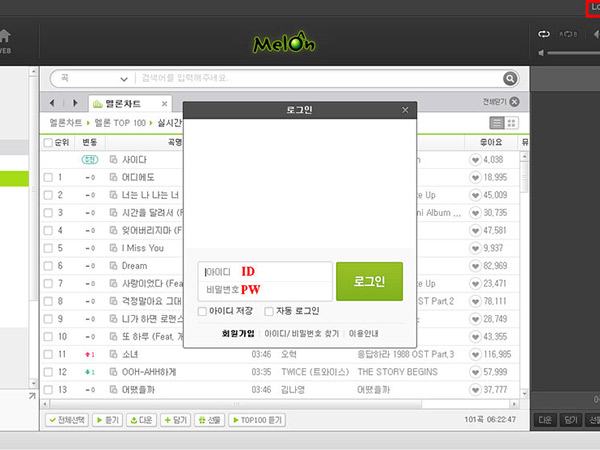Click the TOP100 듣기 button
This screenshot has width=600, height=450.
coord(257,420)
